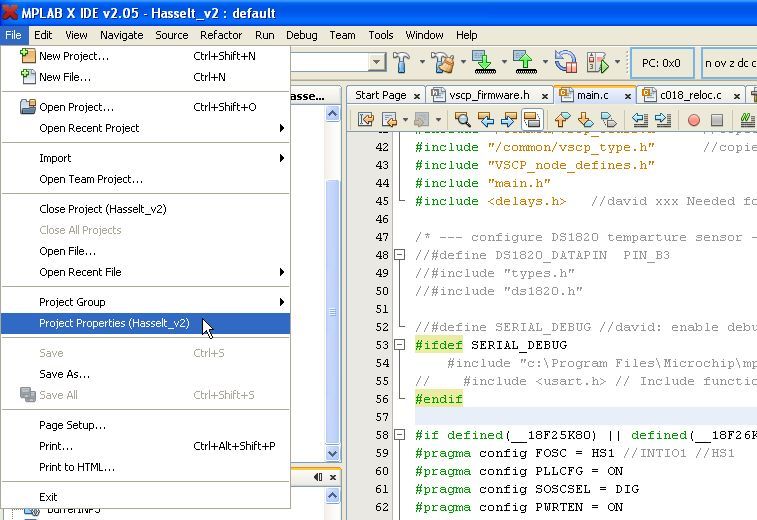Select Project Properties (Hasselt_v2) menu entry
The width and height of the screenshot is (757, 520).
(x=114, y=323)
